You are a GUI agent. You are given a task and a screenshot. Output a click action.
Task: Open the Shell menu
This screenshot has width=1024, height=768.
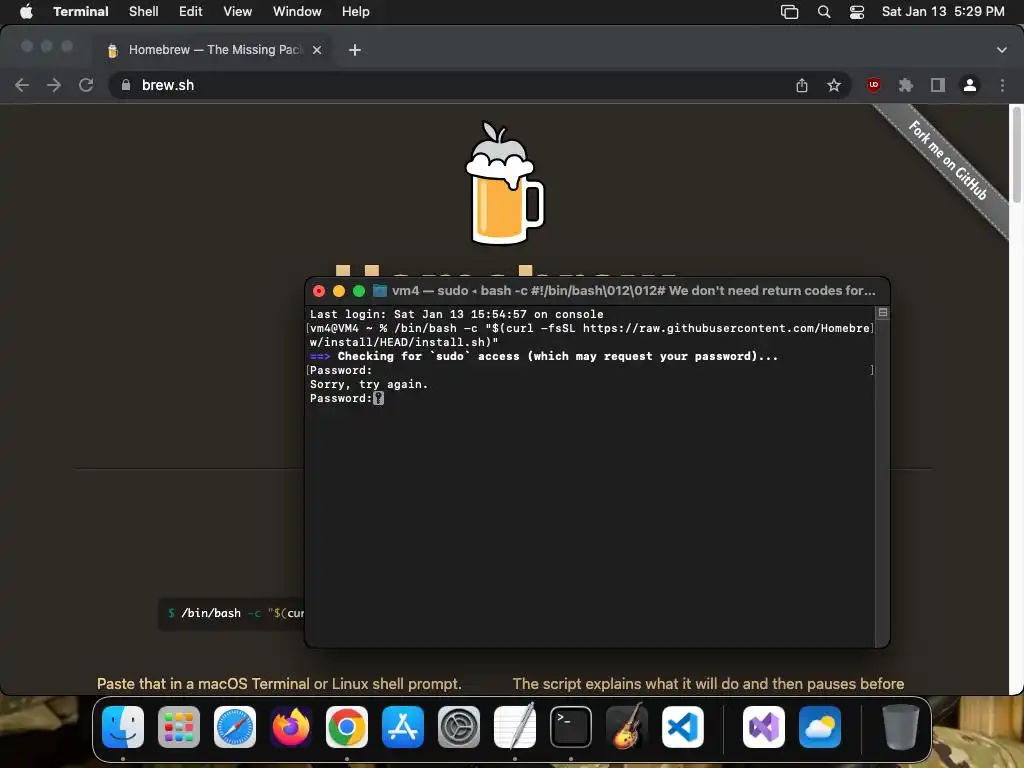[144, 11]
